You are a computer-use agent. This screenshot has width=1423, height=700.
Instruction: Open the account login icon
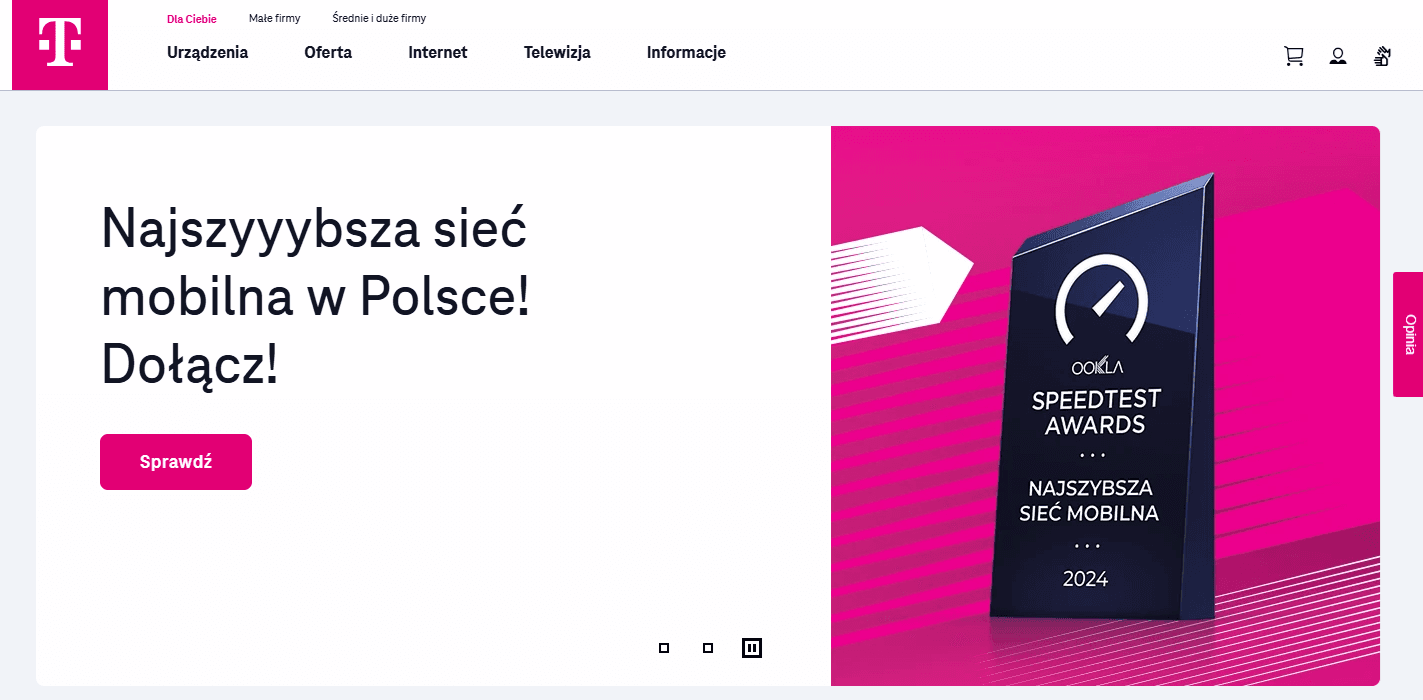pyautogui.click(x=1338, y=57)
